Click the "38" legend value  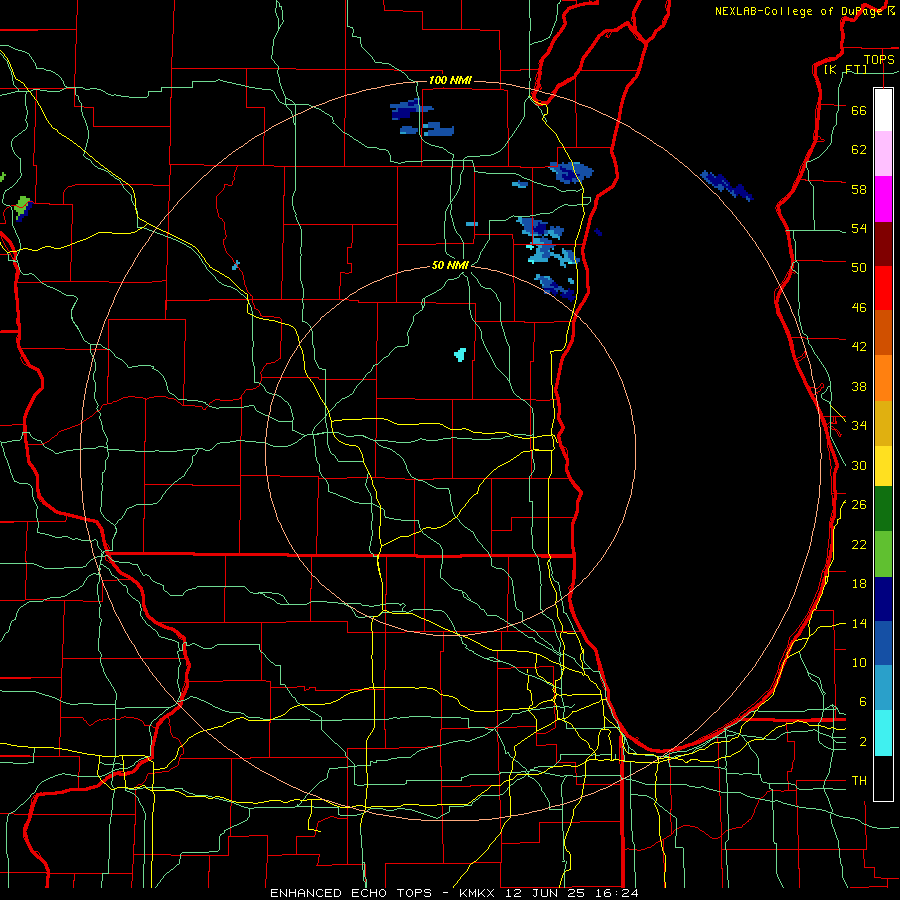coord(859,386)
